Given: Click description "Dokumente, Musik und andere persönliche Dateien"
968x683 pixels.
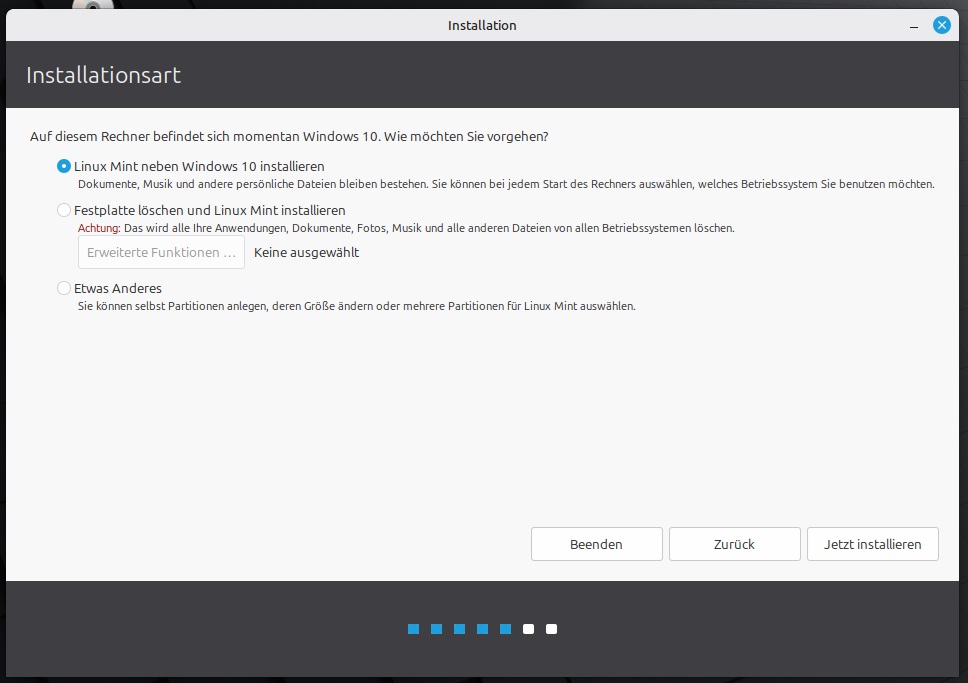Looking at the screenshot, I should pos(506,184).
